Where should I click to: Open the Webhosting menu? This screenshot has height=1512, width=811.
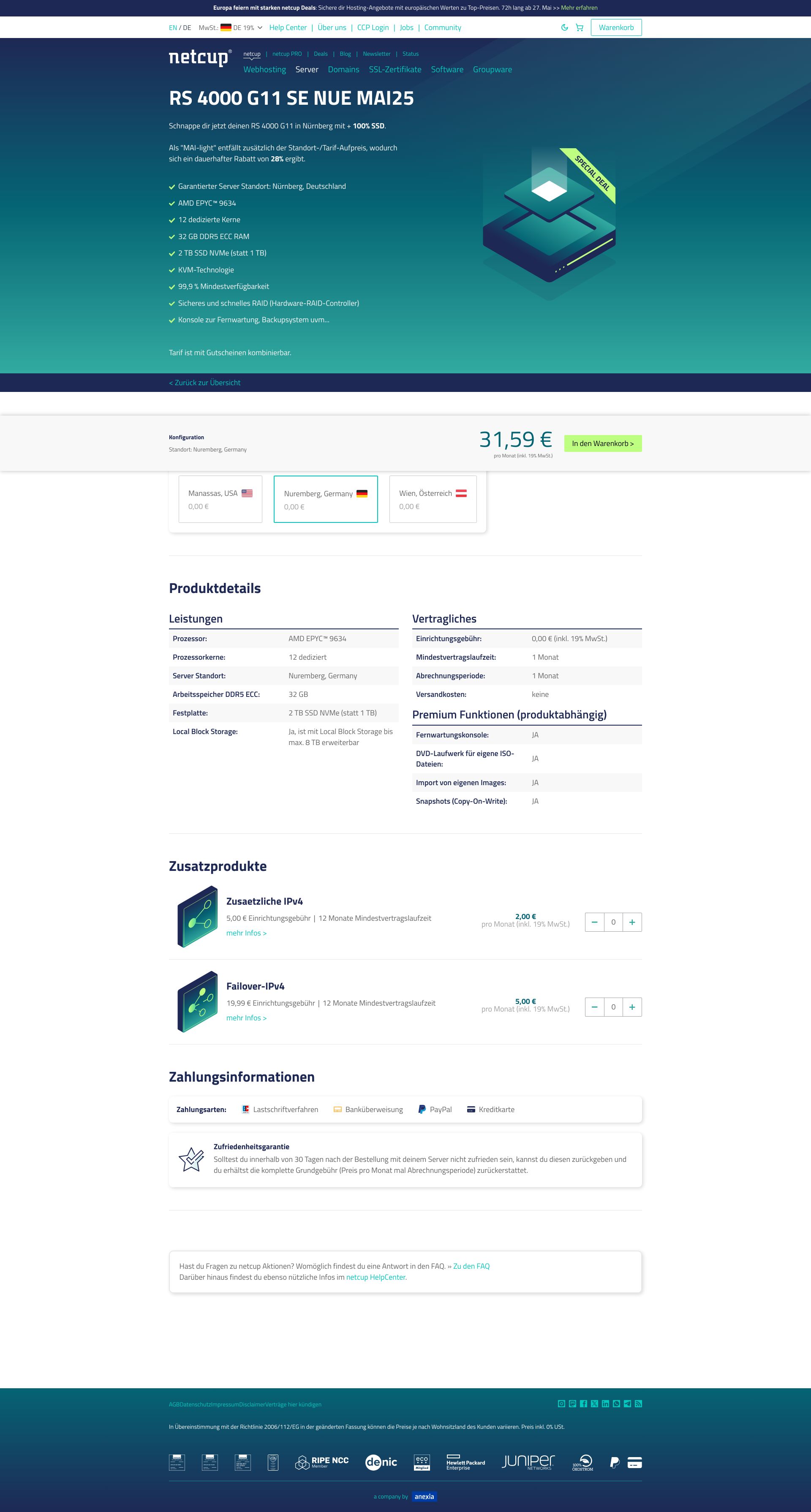(265, 69)
